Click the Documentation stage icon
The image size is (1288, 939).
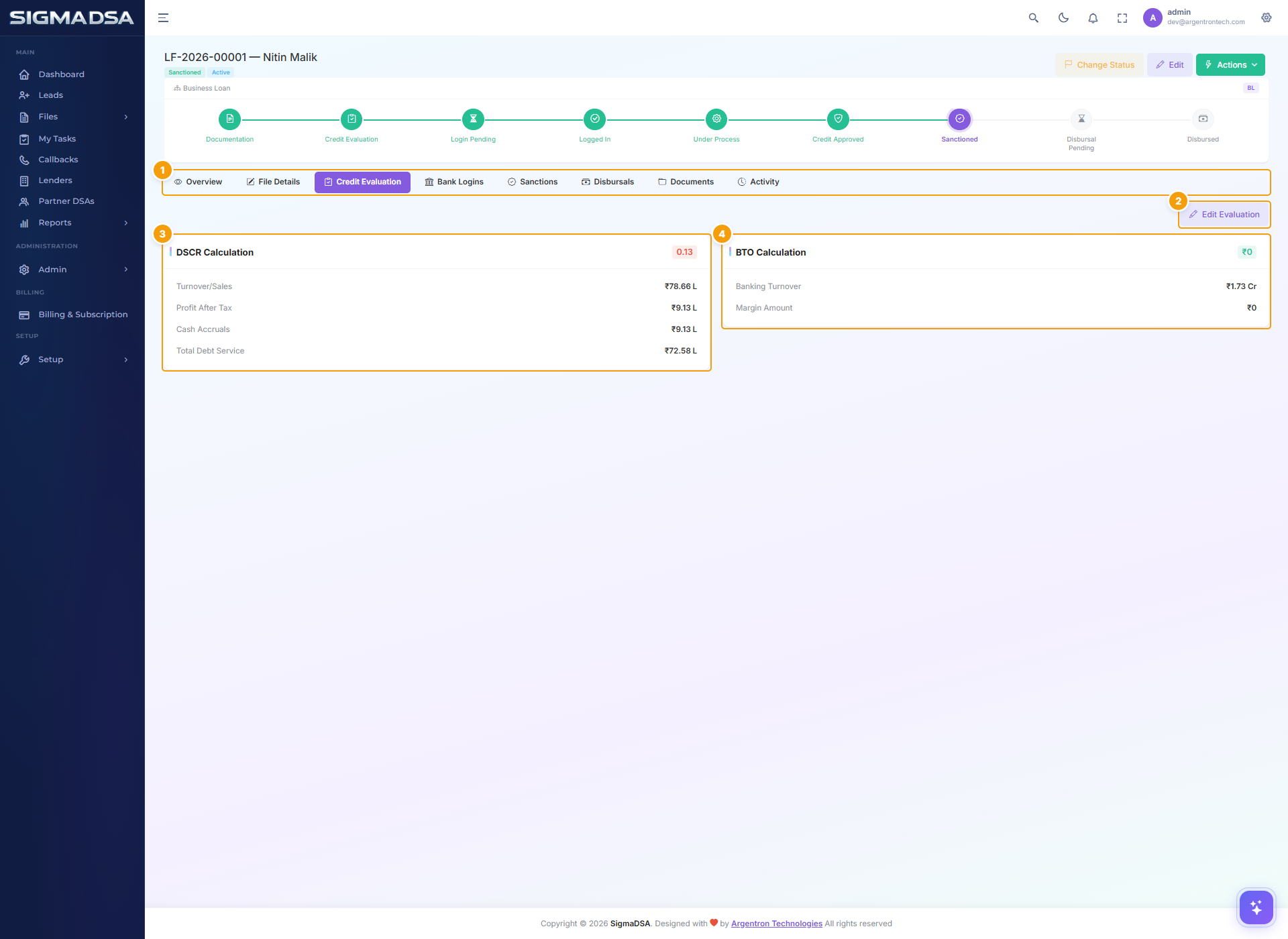pos(230,119)
